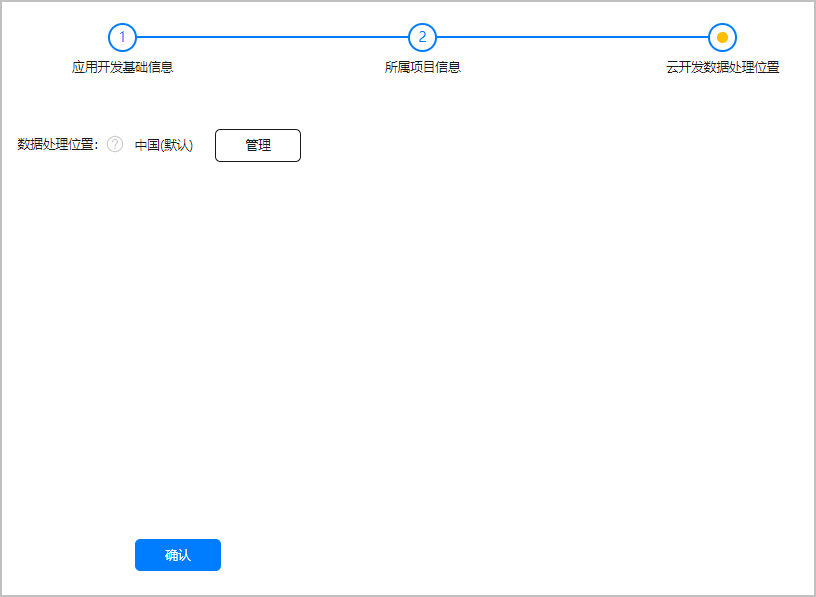Click the help question mark icon

click(x=115, y=145)
